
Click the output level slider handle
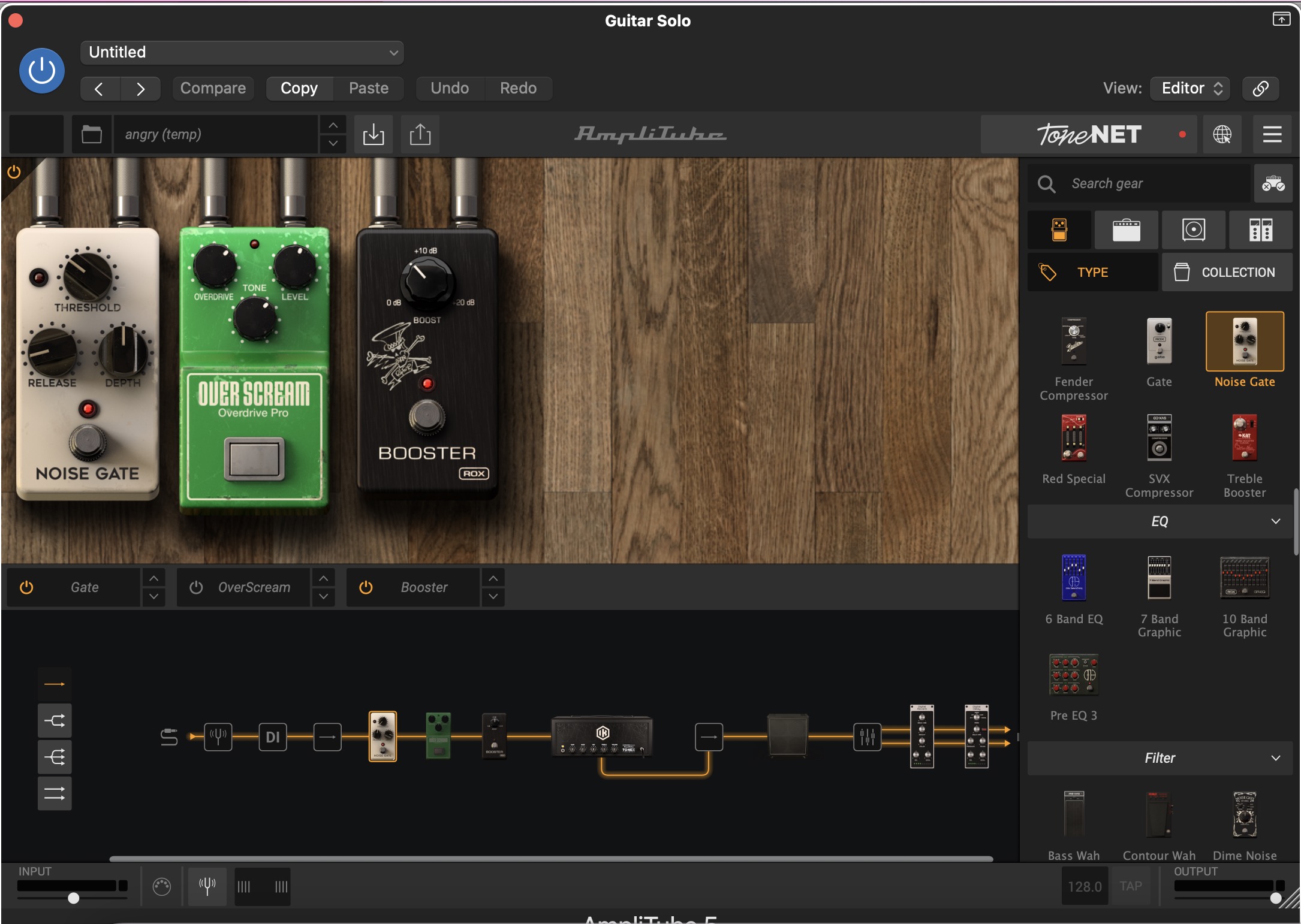pos(1276,898)
